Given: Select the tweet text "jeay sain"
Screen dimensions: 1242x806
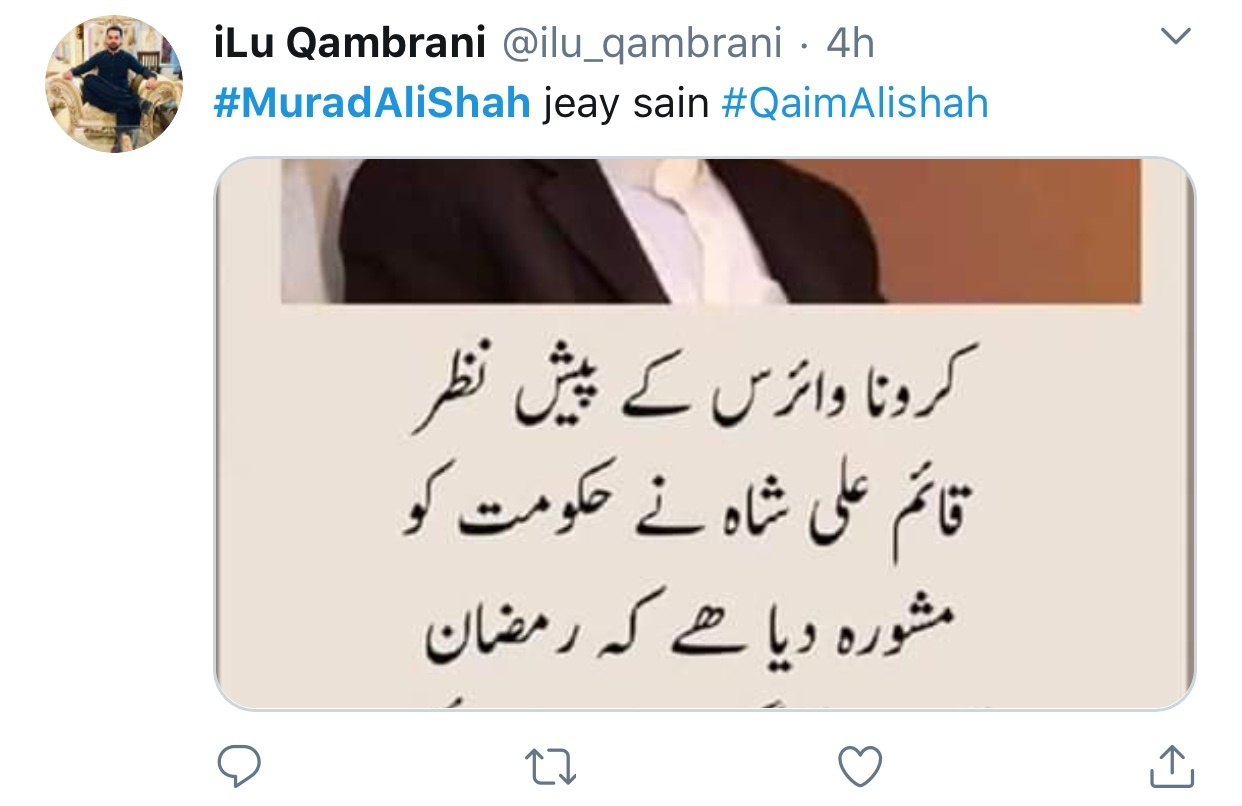Looking at the screenshot, I should tap(625, 105).
